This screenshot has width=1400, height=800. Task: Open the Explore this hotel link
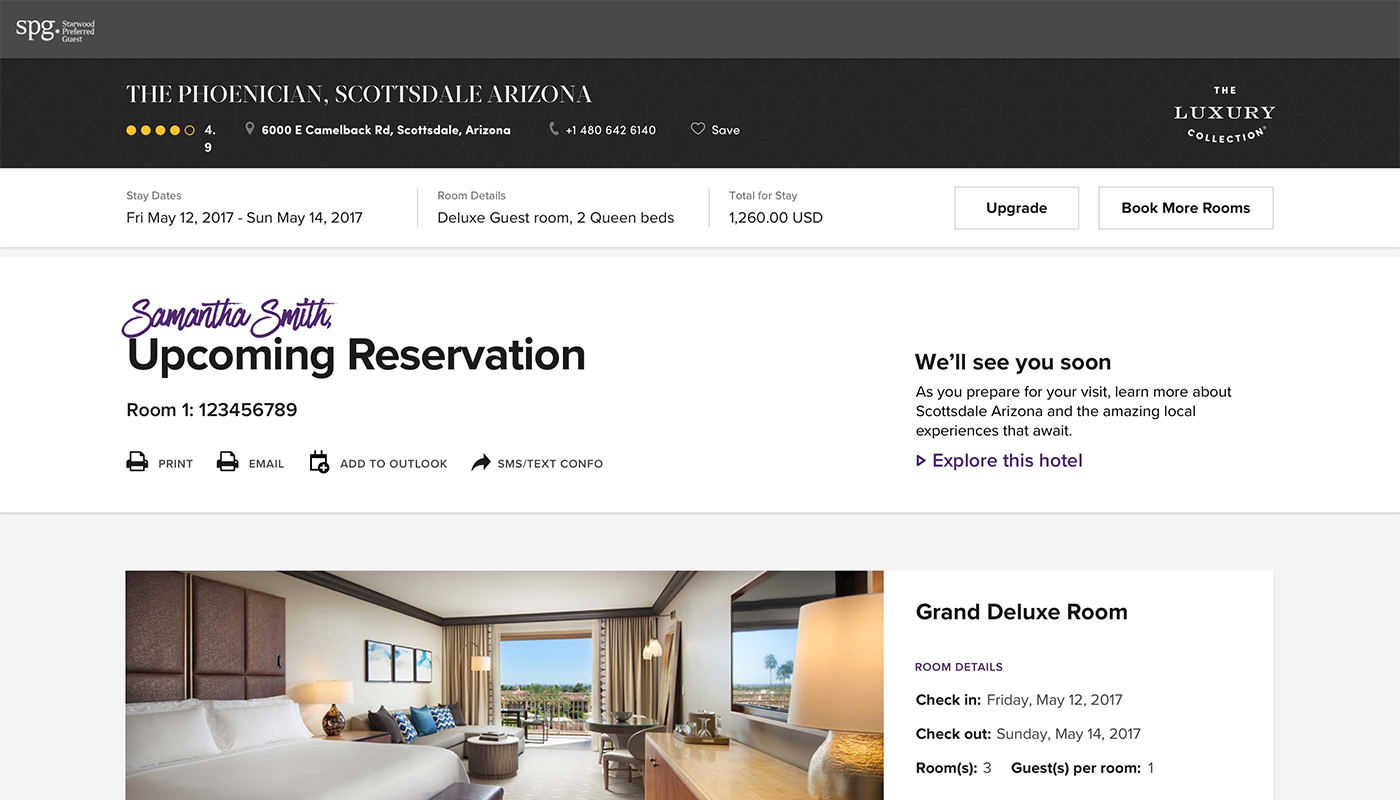1007,461
